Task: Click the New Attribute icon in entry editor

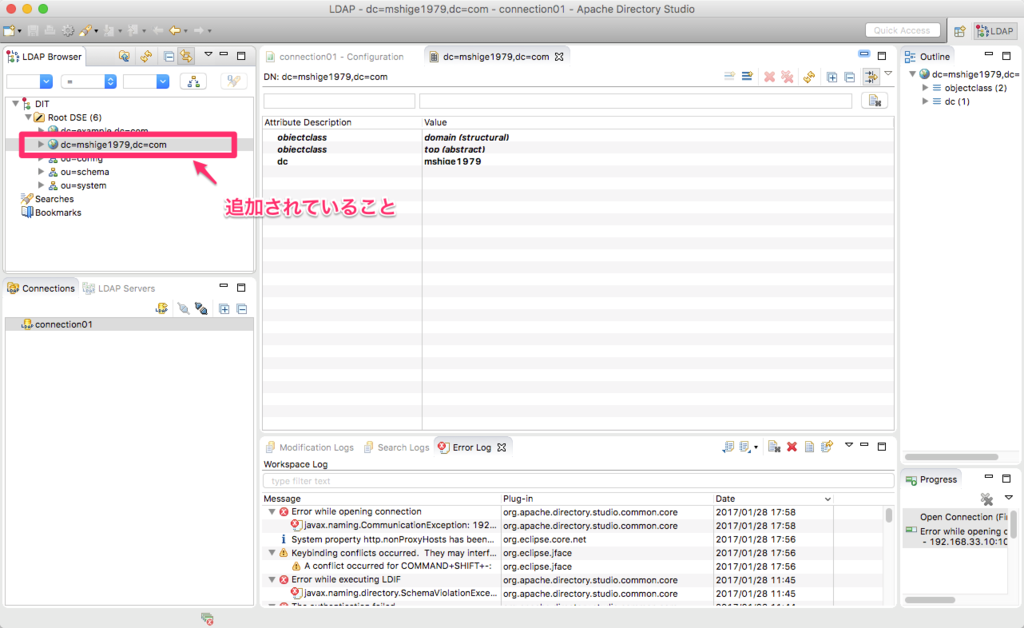Action: click(729, 77)
